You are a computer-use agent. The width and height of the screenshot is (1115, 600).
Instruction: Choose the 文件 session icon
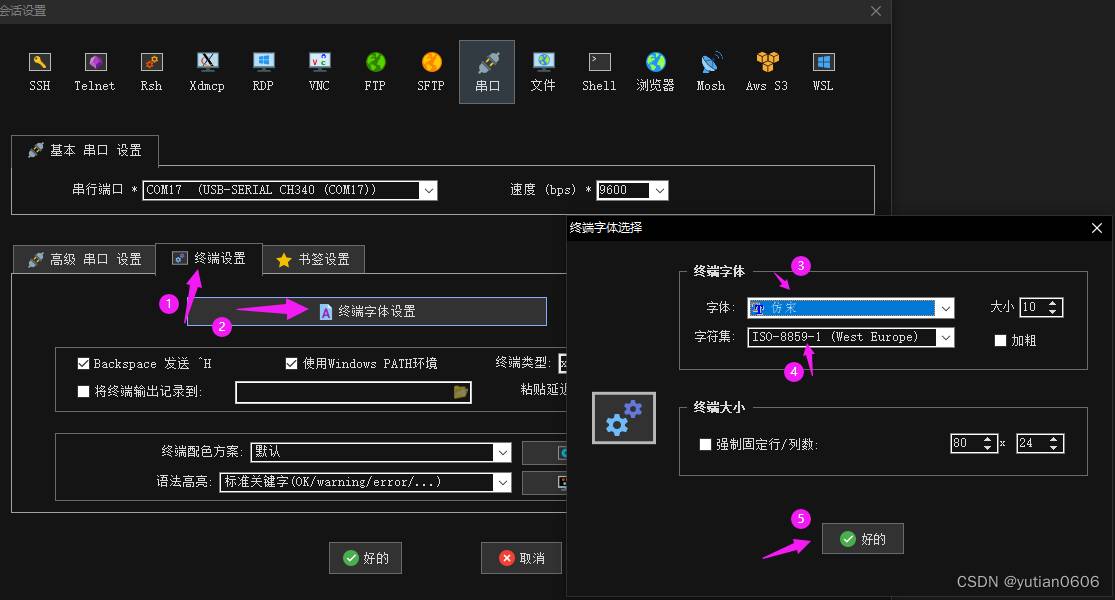(x=543, y=72)
